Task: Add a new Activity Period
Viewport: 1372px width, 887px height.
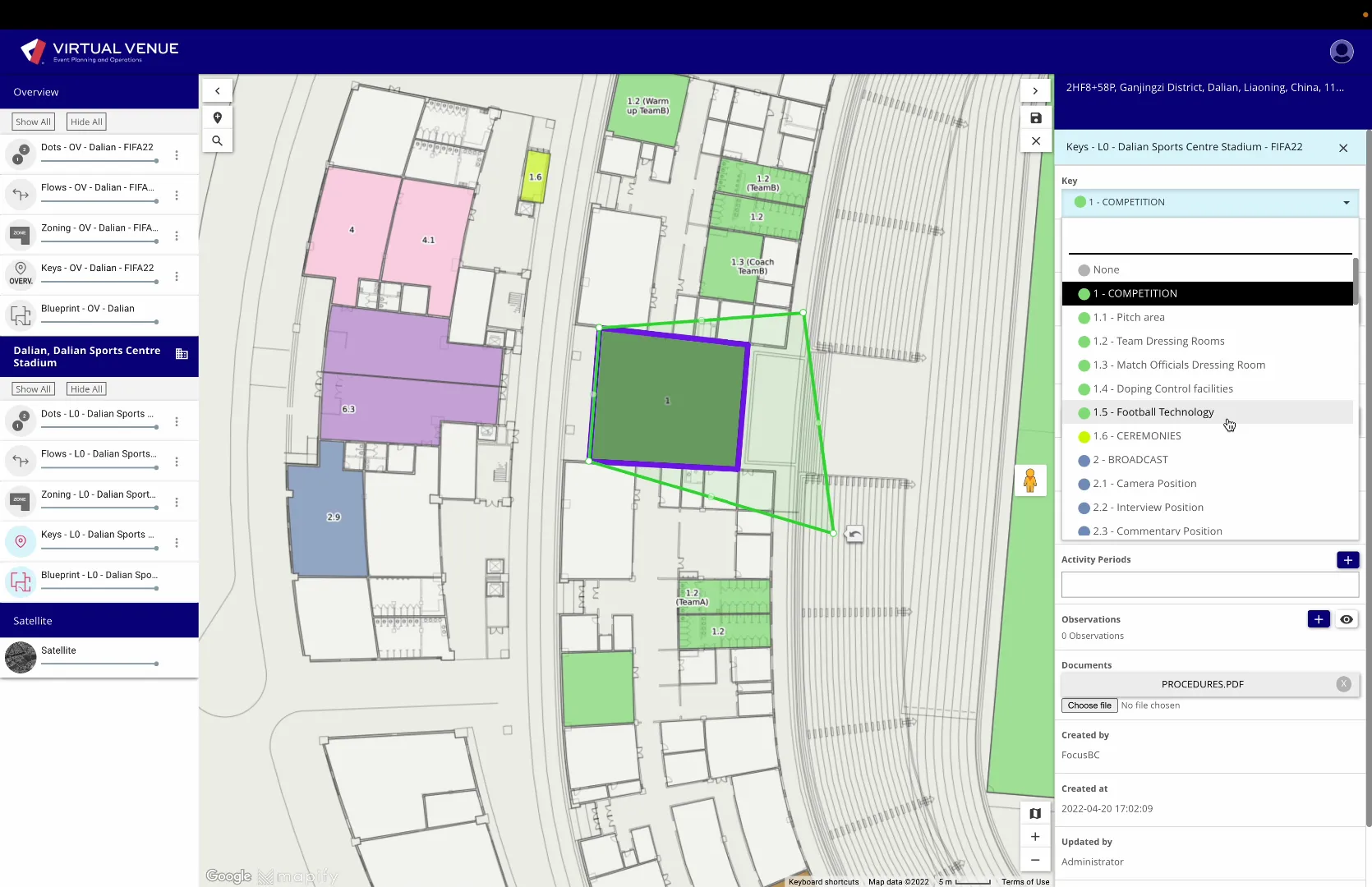Action: [1347, 560]
